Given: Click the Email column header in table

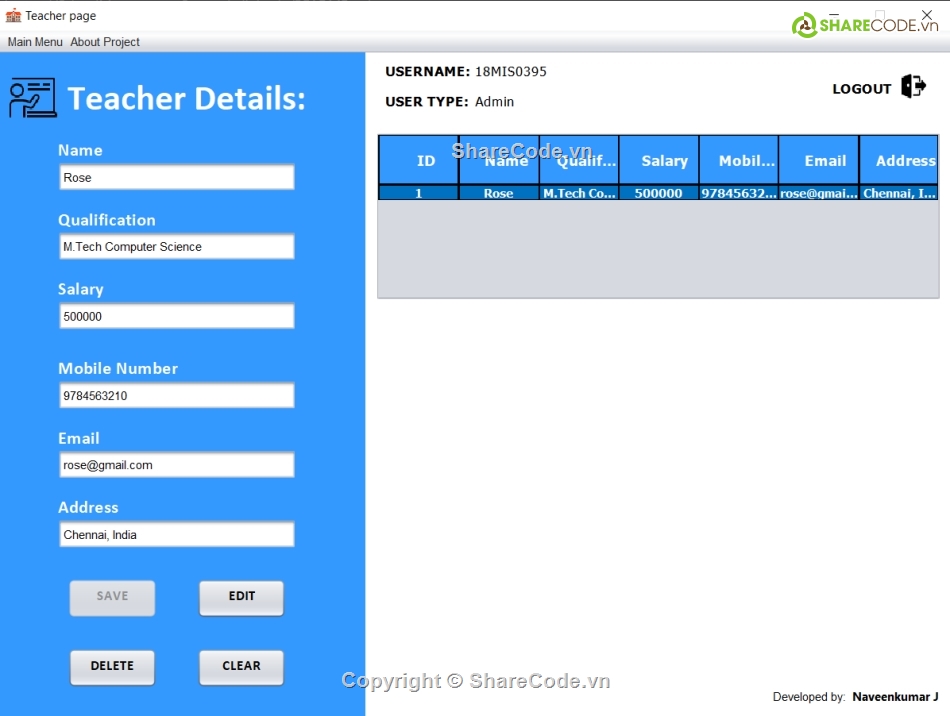Looking at the screenshot, I should click(x=825, y=161).
